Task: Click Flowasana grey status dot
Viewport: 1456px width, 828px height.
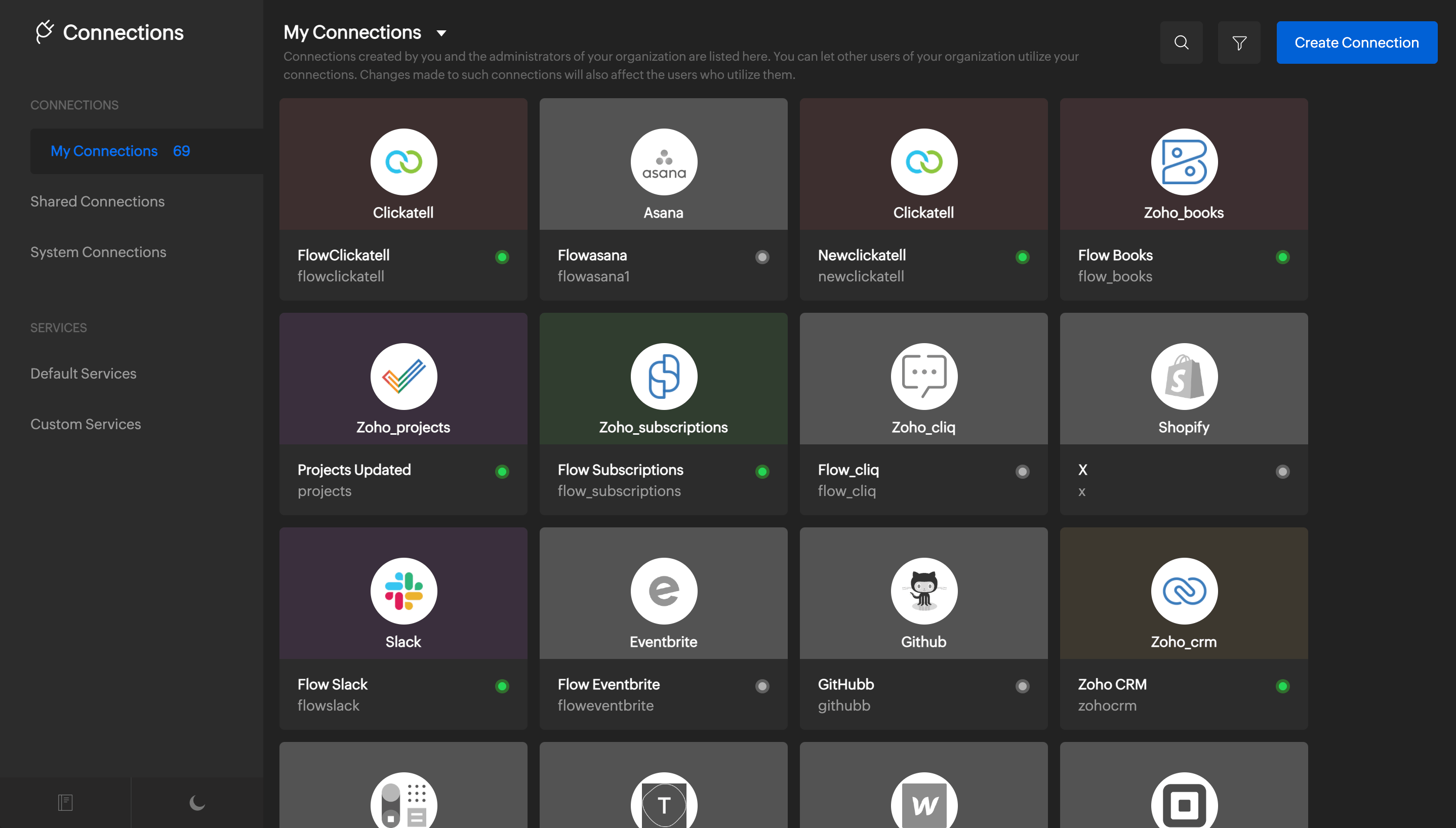Action: pyautogui.click(x=762, y=257)
